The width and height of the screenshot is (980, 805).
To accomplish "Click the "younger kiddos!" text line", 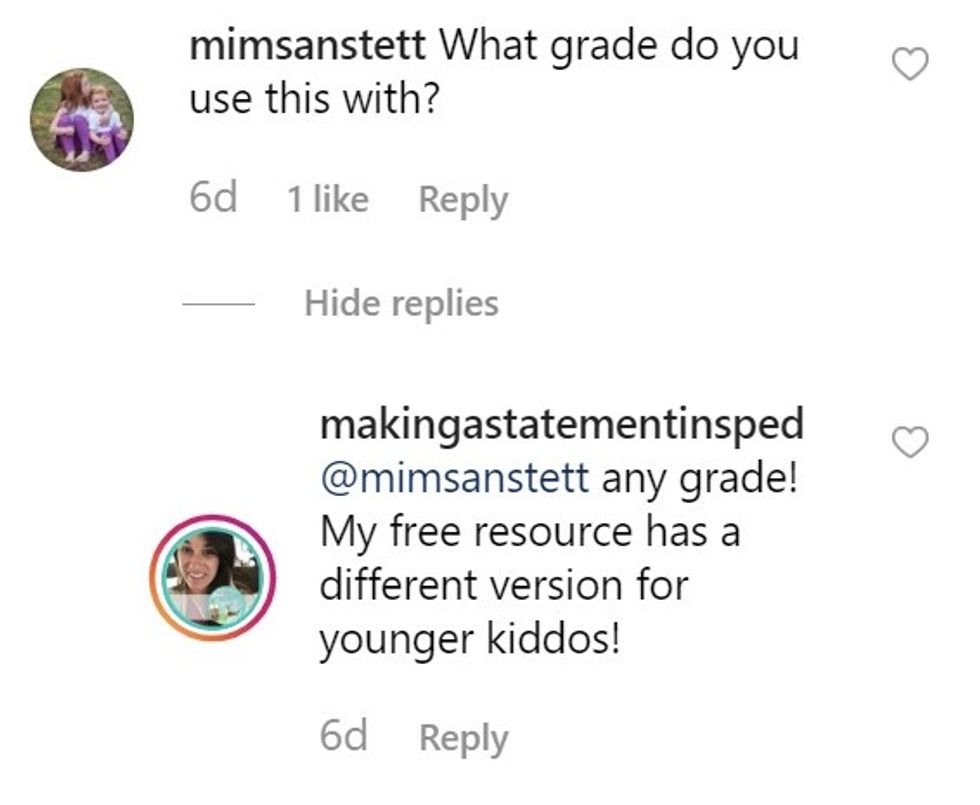I will (x=469, y=639).
